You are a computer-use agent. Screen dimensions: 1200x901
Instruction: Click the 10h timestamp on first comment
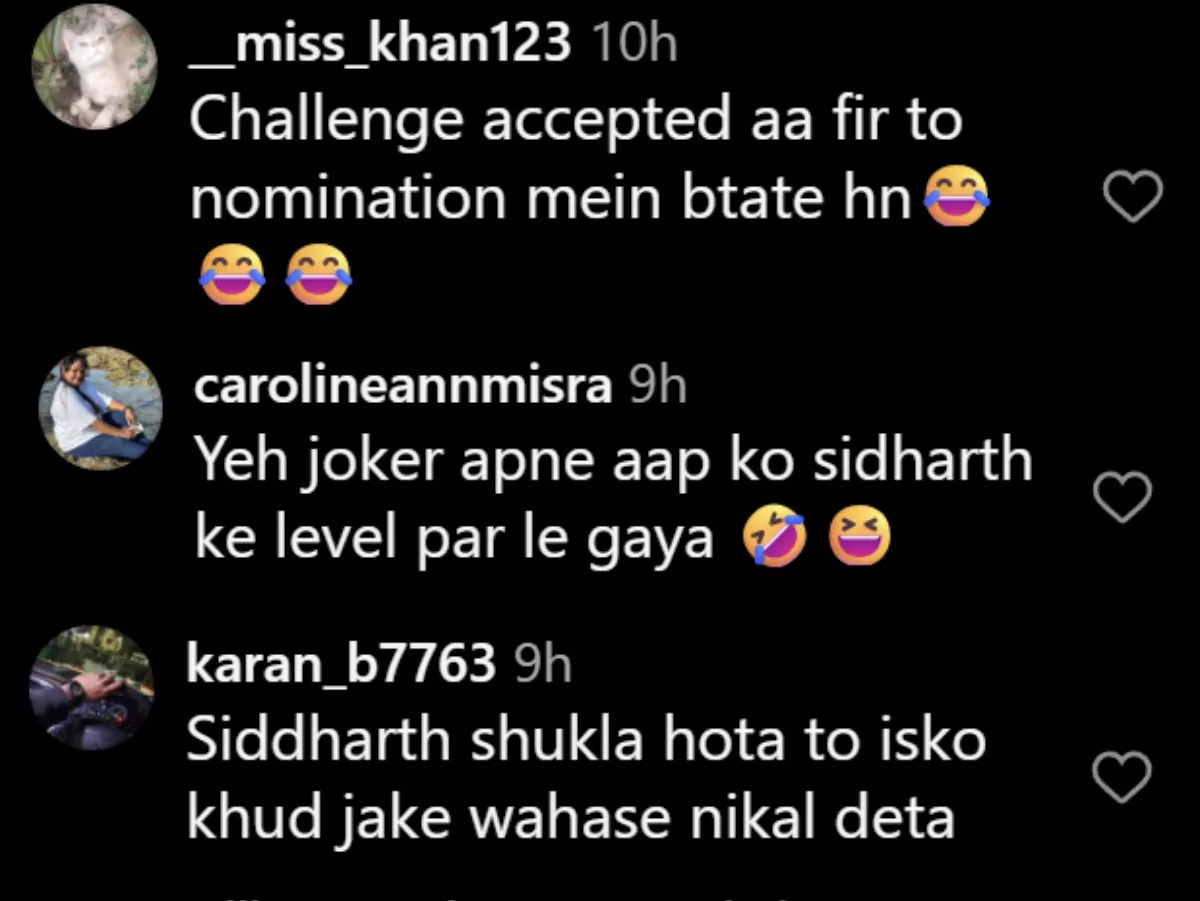coord(634,43)
